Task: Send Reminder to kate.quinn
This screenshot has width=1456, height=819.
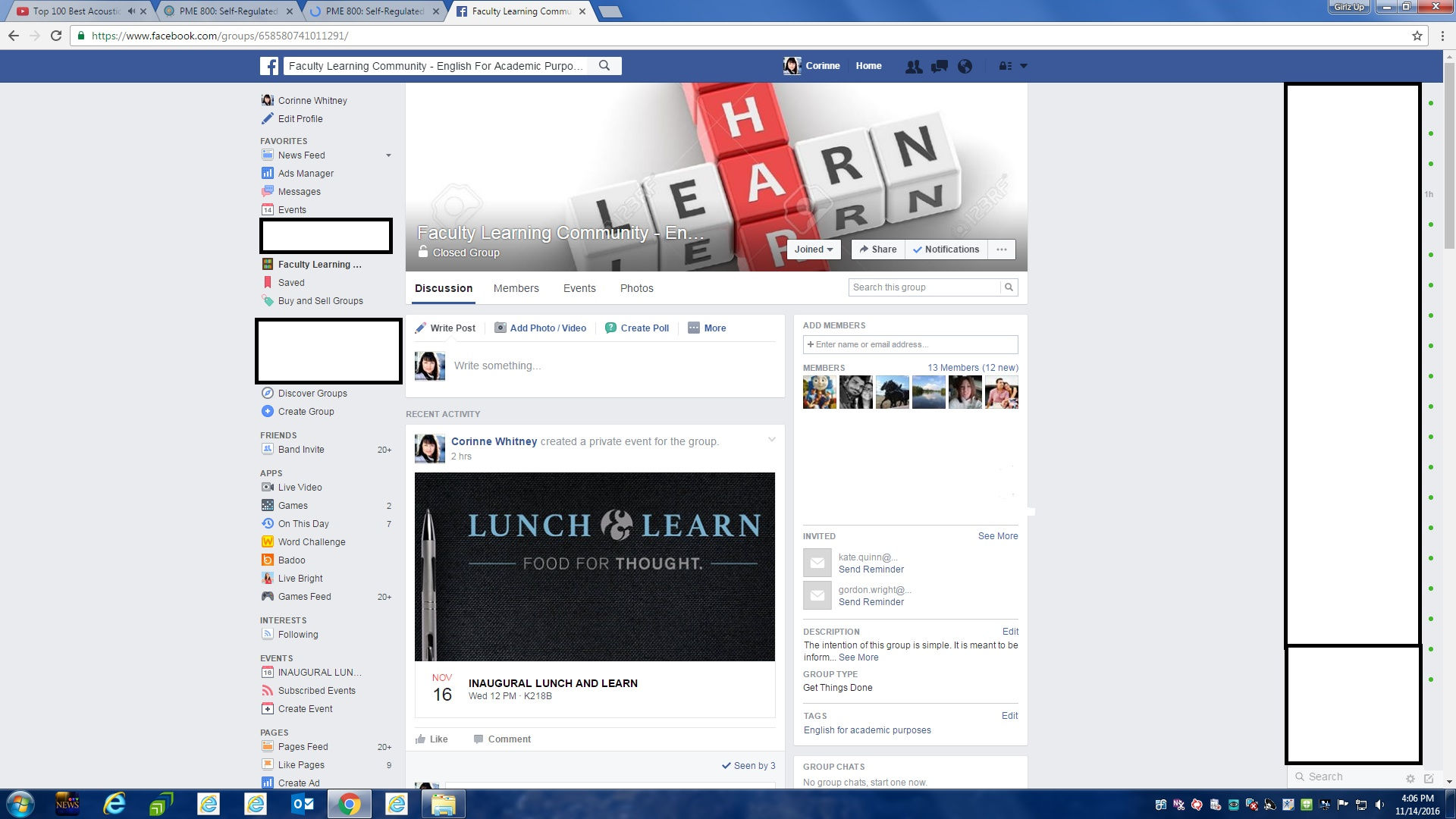Action: [x=871, y=570]
